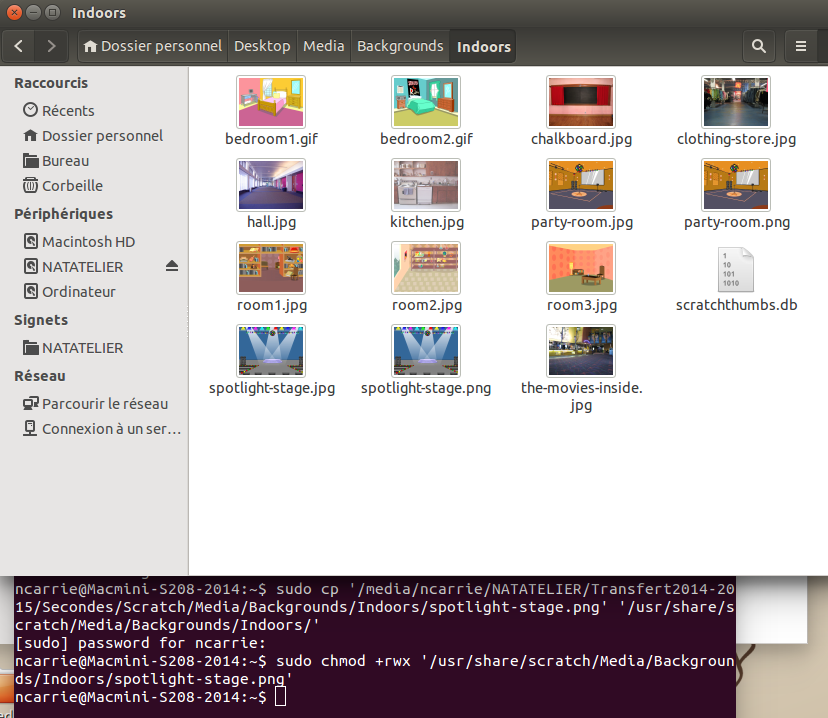Viewport: 828px width, 718px height.
Task: Go to Backgrounds in the path bar
Action: click(x=400, y=46)
